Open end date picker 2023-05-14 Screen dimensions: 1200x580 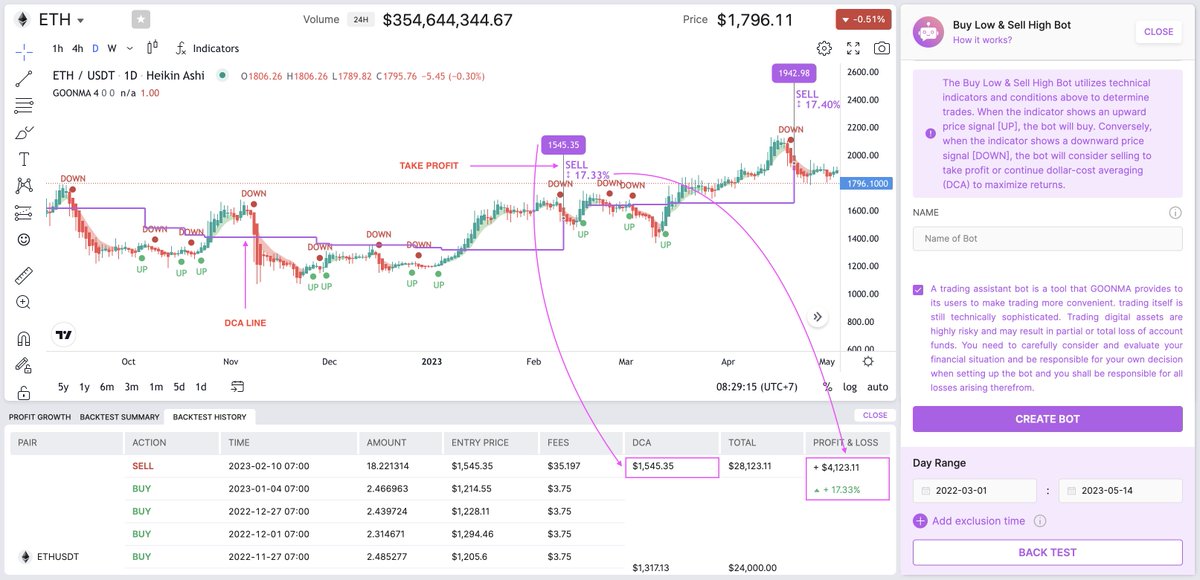click(1120, 491)
